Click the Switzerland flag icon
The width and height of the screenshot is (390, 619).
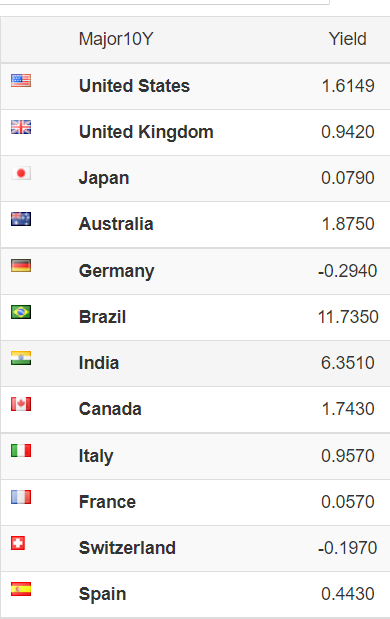coord(18,543)
